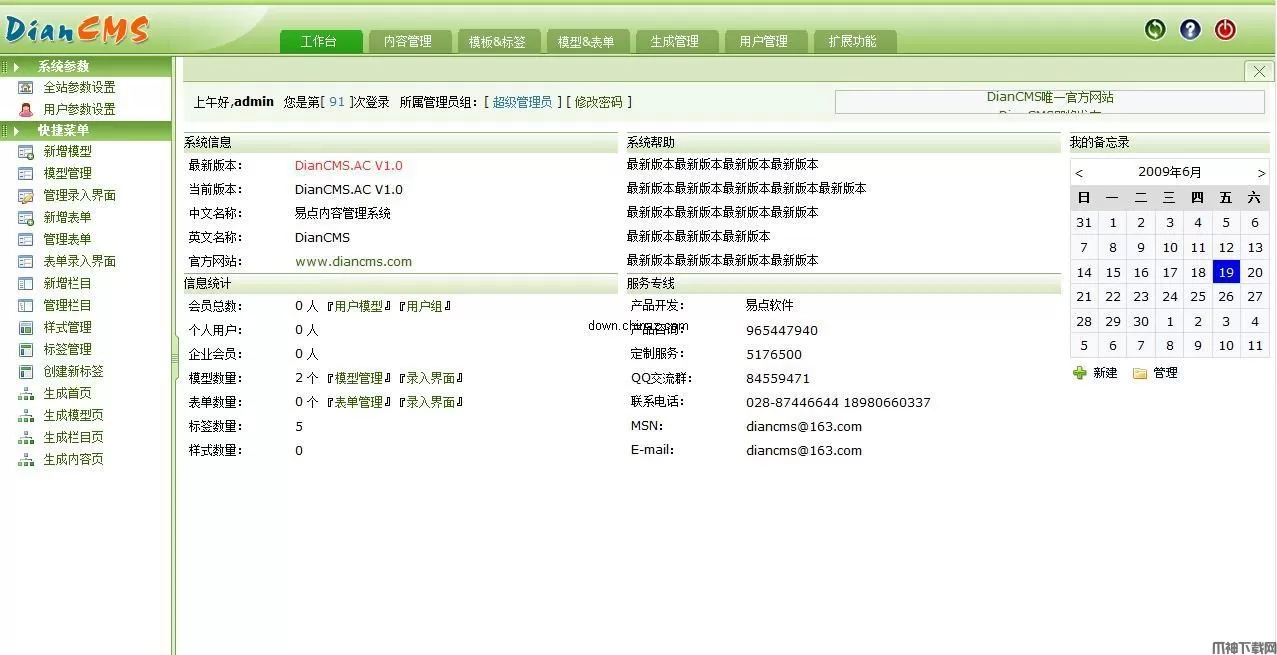This screenshot has height=655, width=1277.
Task: Click the green plus 新建 icon in the memo panel
Action: point(1080,373)
